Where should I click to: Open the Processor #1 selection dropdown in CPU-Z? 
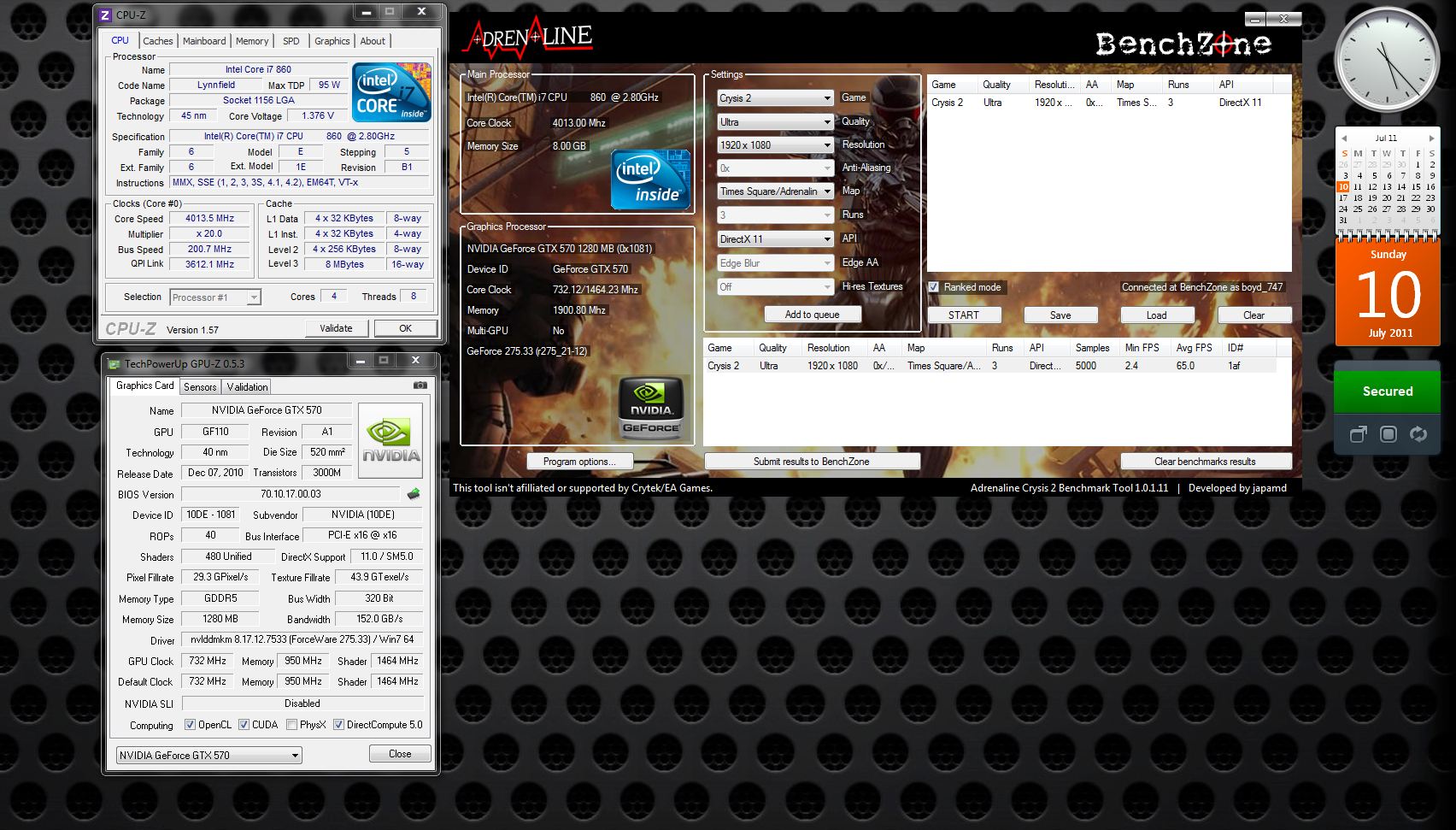tap(215, 297)
